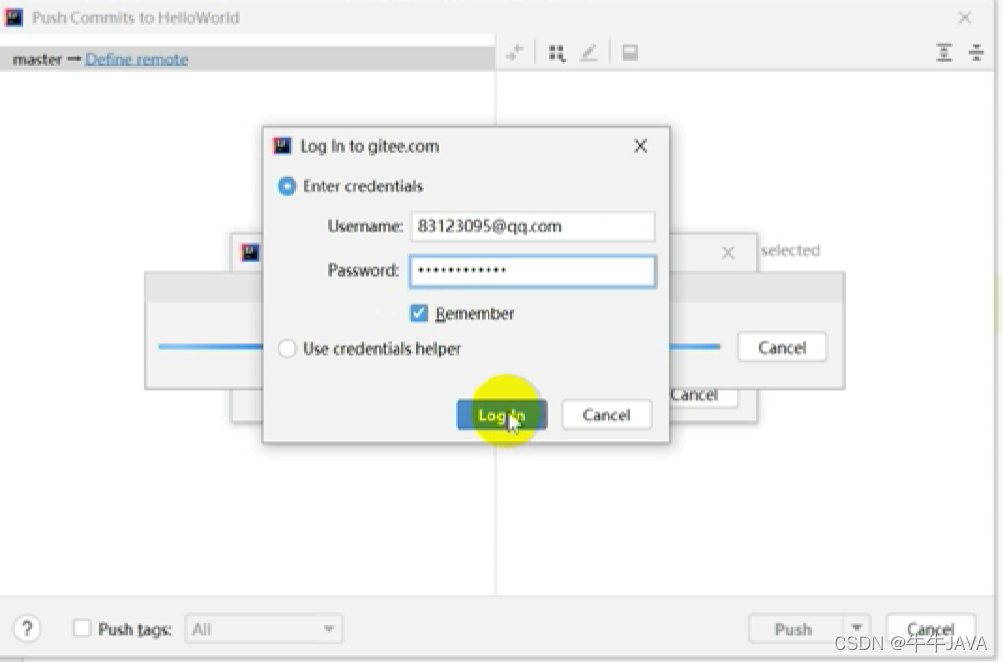
Task: Close the dialog behind the login window
Action: tap(727, 253)
